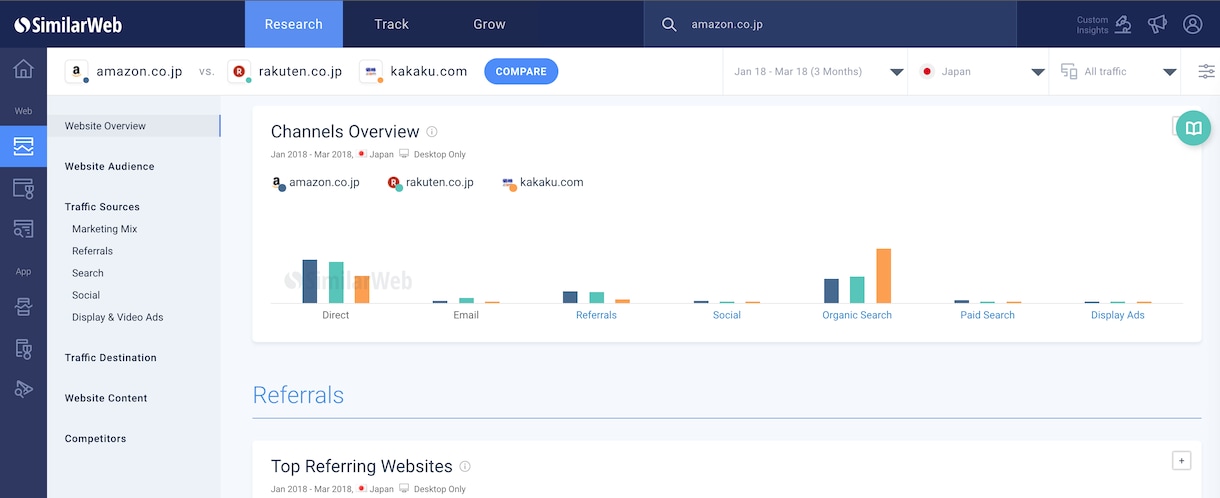Viewport: 1220px width, 498px height.
Task: Open the Google Play keywords sidebar icon
Action: [23, 389]
